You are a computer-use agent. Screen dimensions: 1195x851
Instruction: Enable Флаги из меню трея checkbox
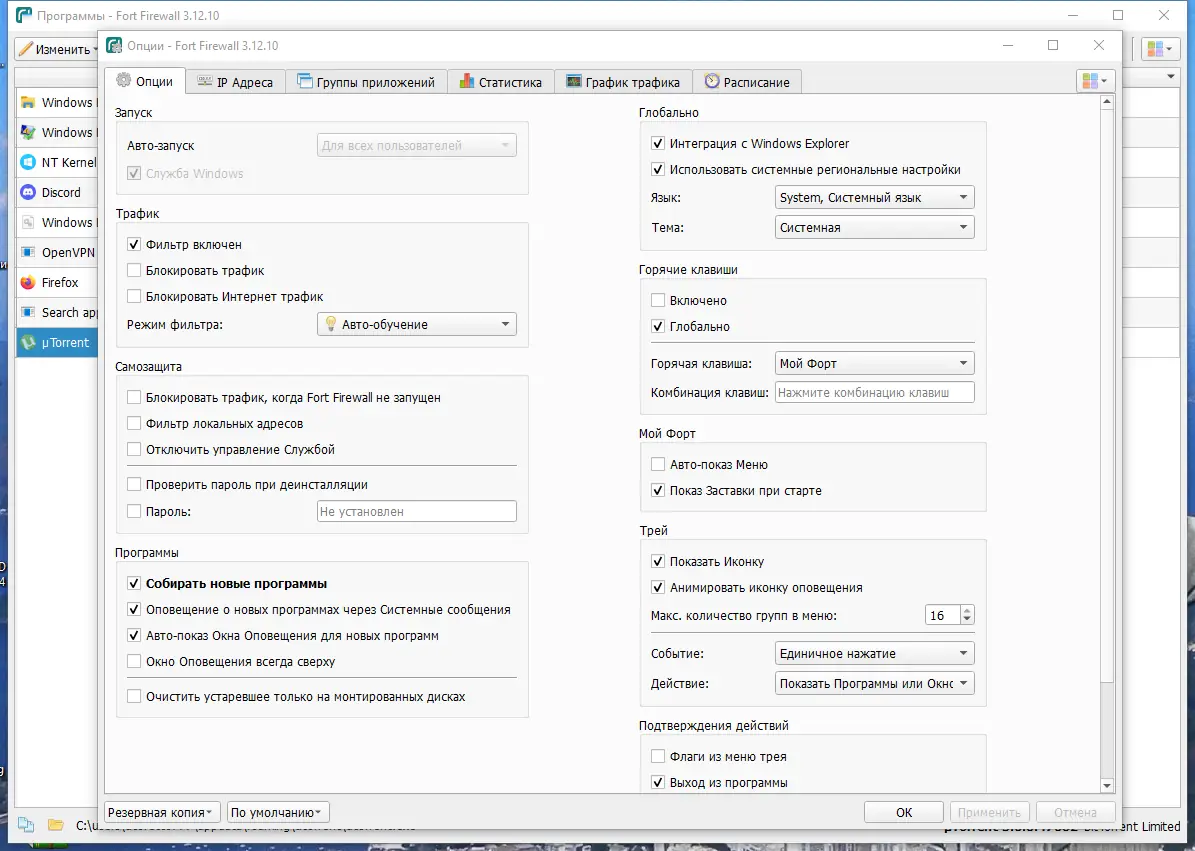[658, 757]
